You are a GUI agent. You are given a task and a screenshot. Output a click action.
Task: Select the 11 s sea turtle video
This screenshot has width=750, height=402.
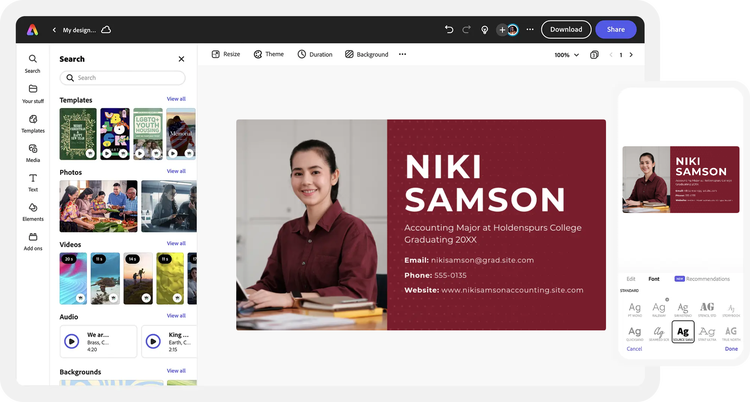pyautogui.click(x=105, y=279)
